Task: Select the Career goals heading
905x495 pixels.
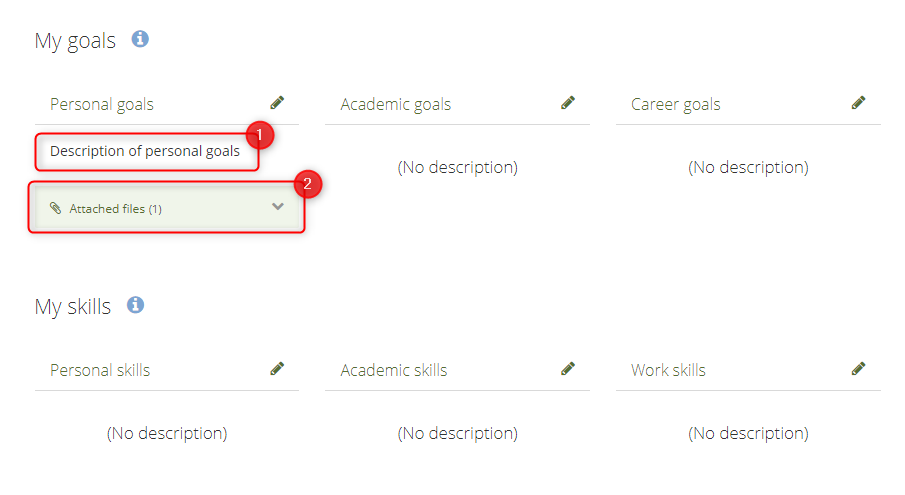Action: pyautogui.click(x=676, y=104)
